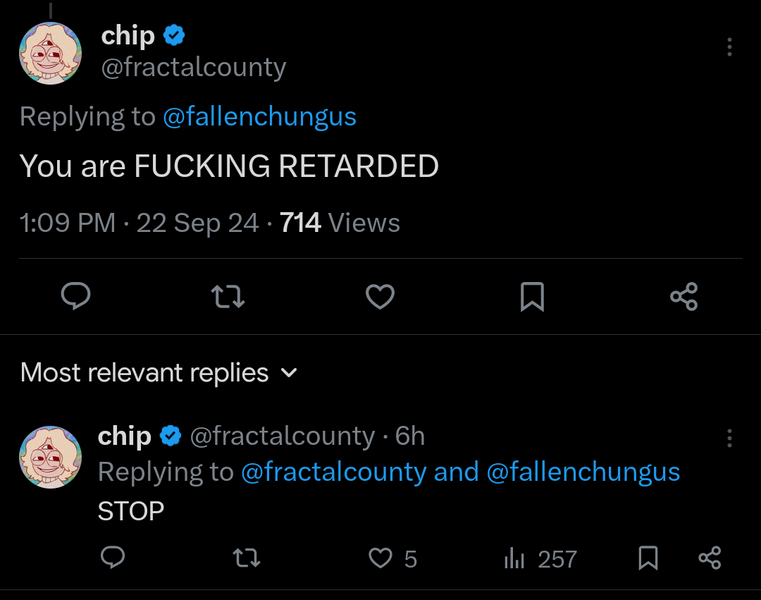This screenshot has height=600, width=761.
Task: Retweet the main tweet
Action: 229,296
